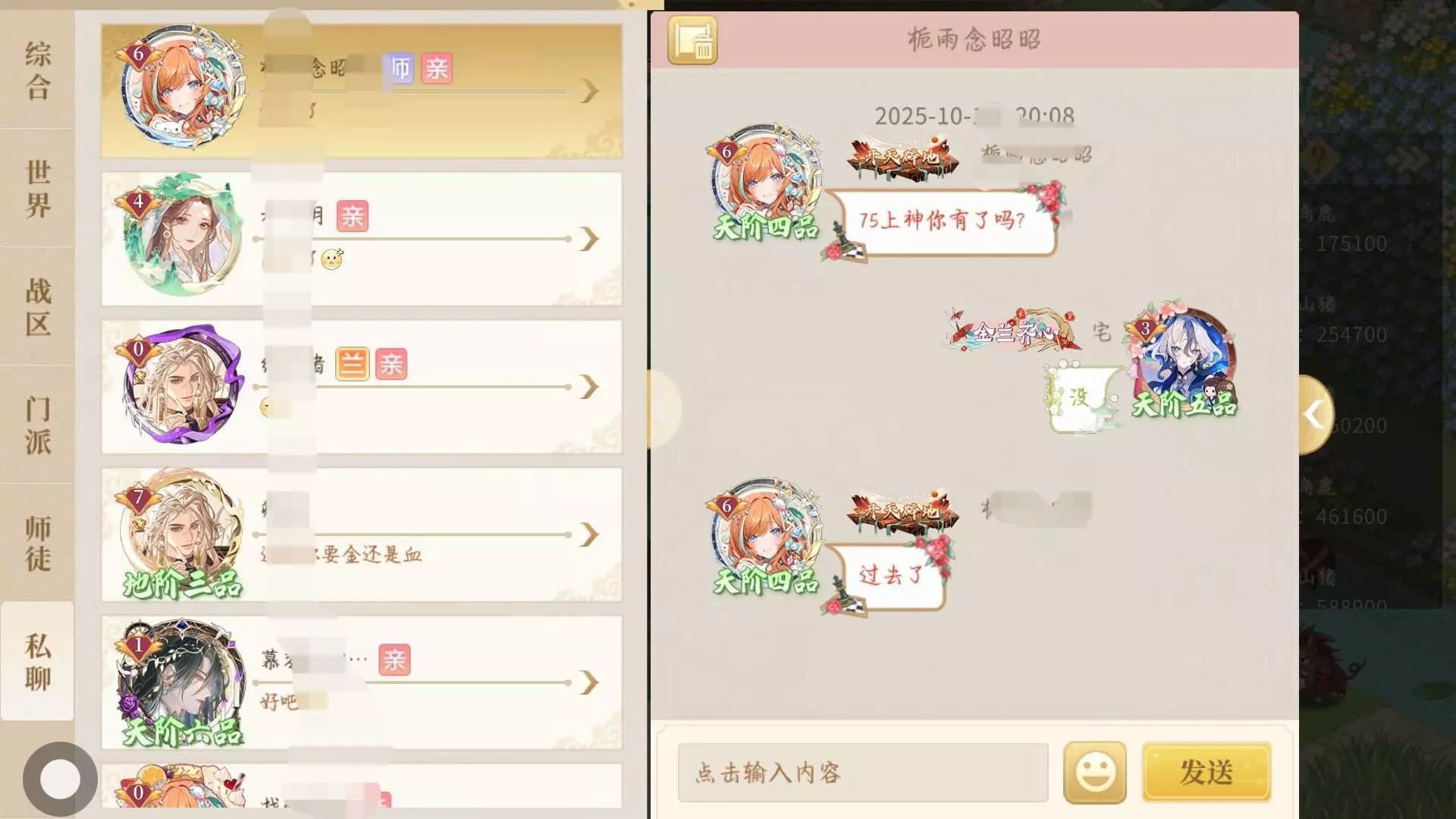Expand first contact chat with arrow
This screenshot has width=1456, height=819.
590,91
